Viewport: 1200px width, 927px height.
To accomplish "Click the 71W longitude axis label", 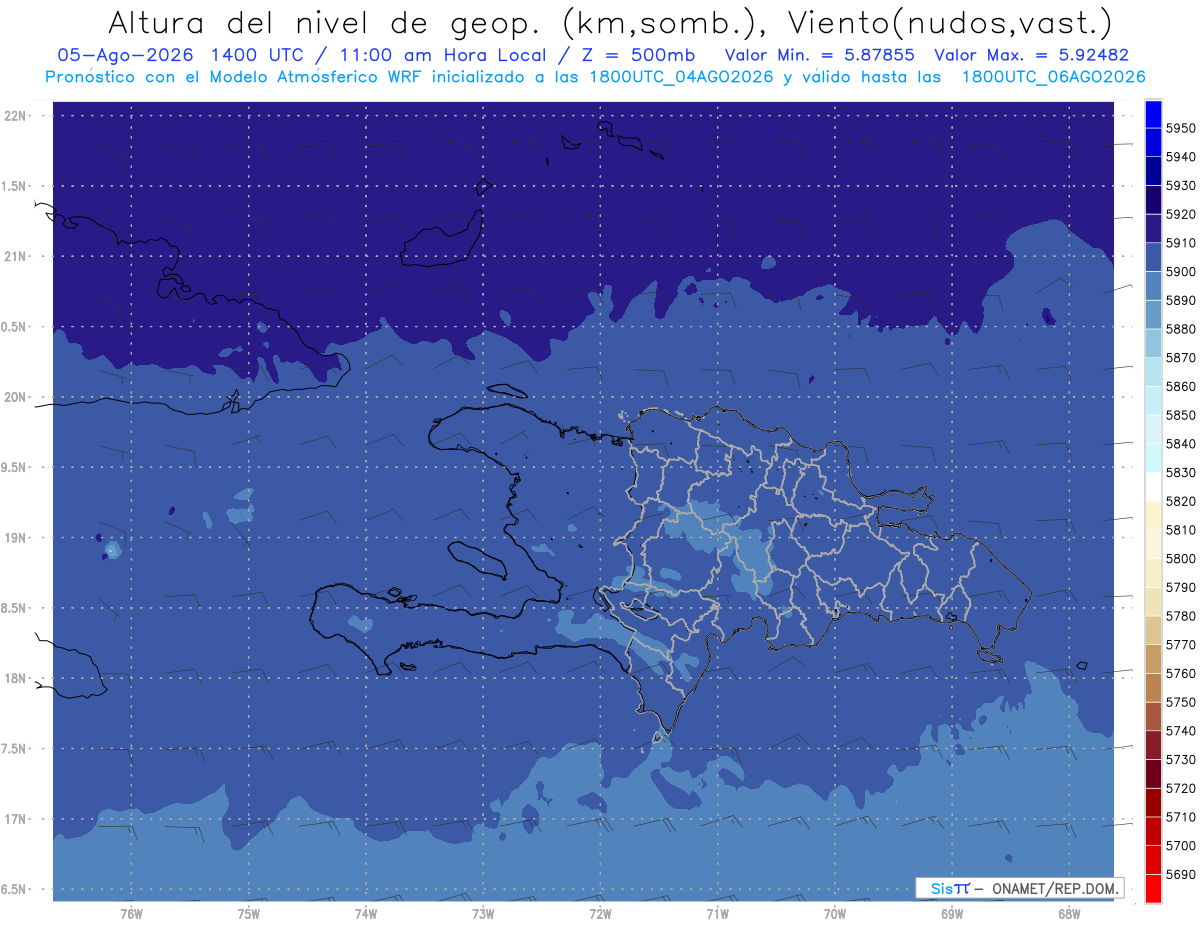I will coord(717,913).
